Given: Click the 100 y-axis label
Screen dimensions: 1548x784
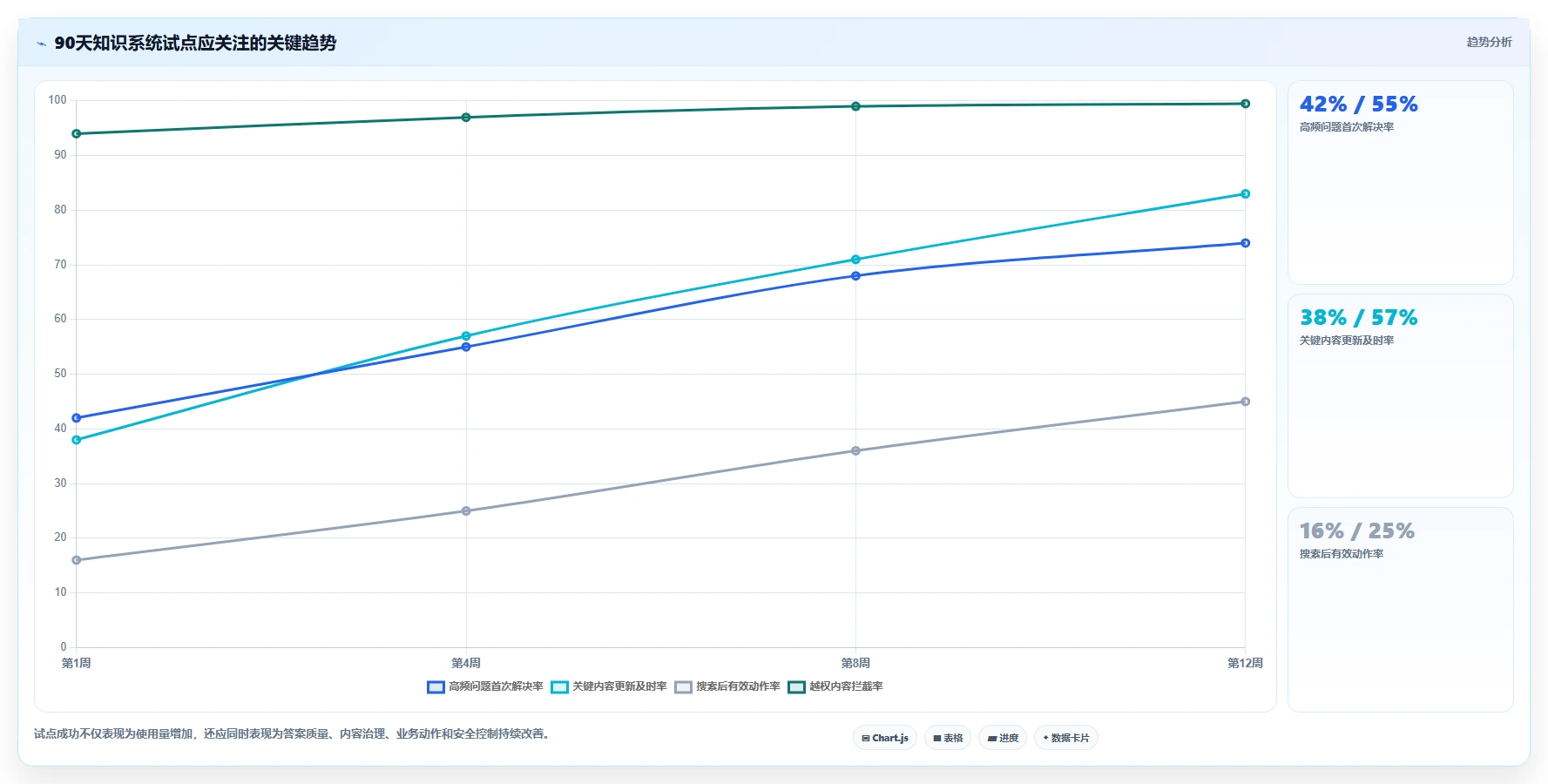Looking at the screenshot, I should 57,100.
